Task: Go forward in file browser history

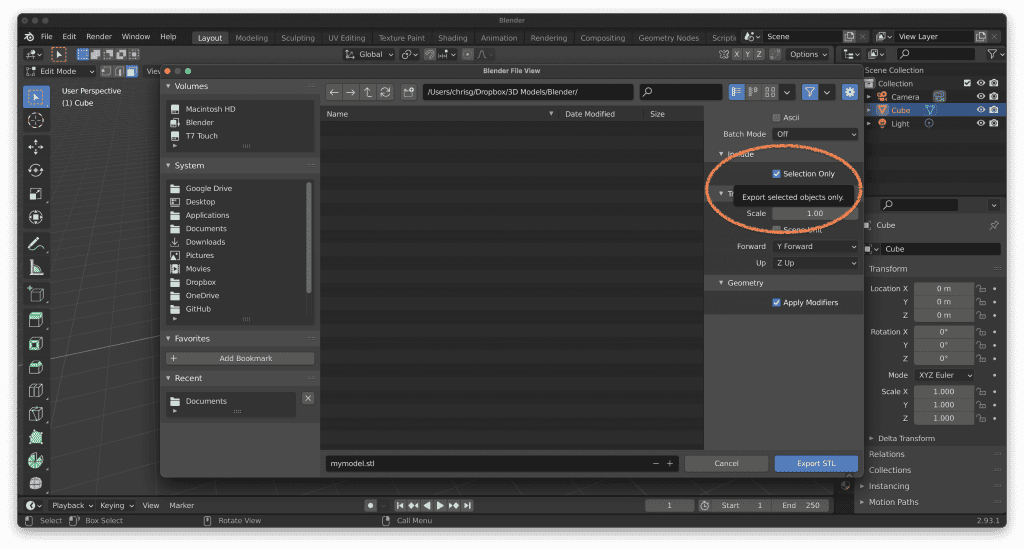Action: tap(351, 92)
